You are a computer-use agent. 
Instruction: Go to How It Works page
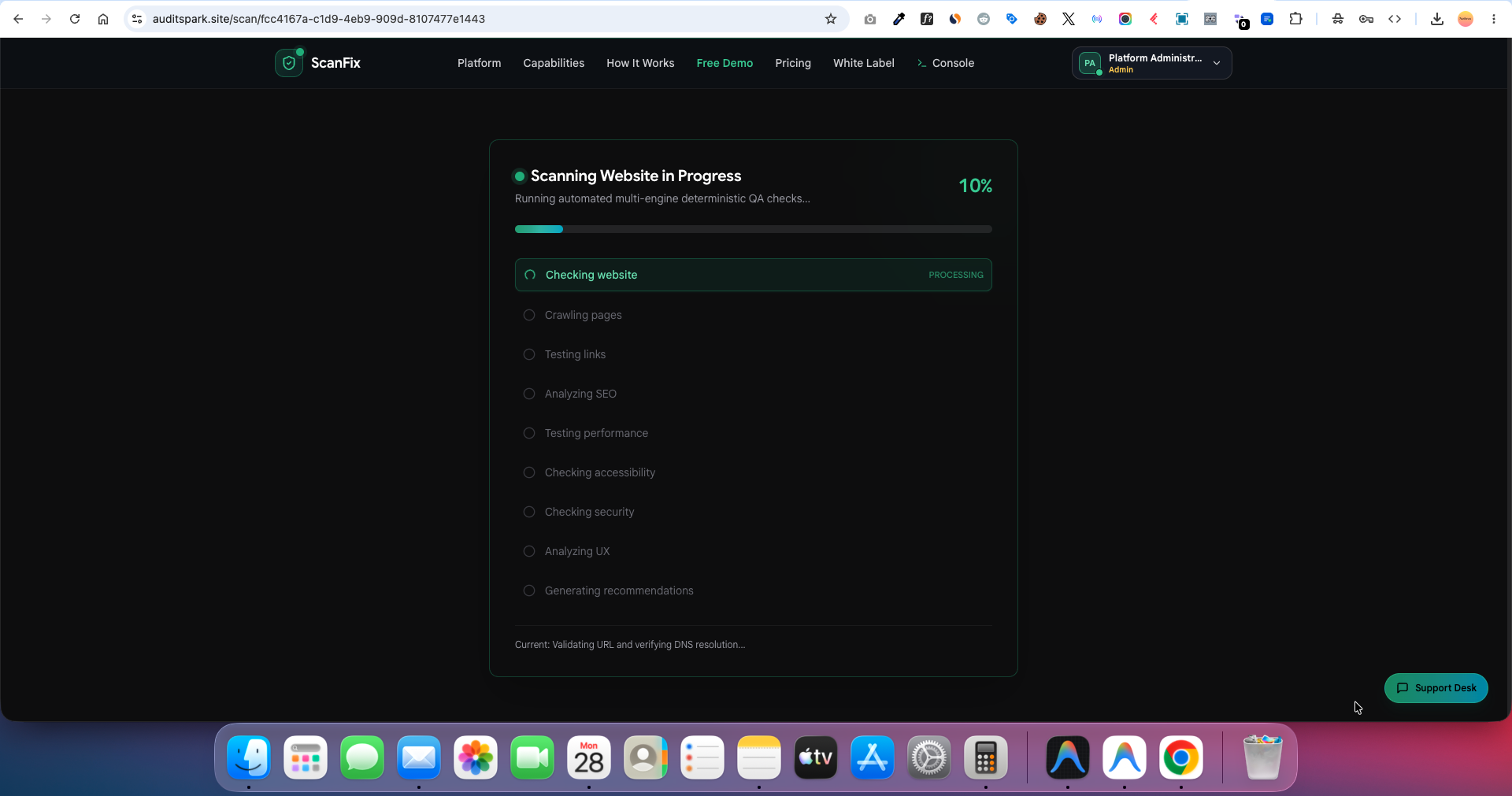coord(640,63)
